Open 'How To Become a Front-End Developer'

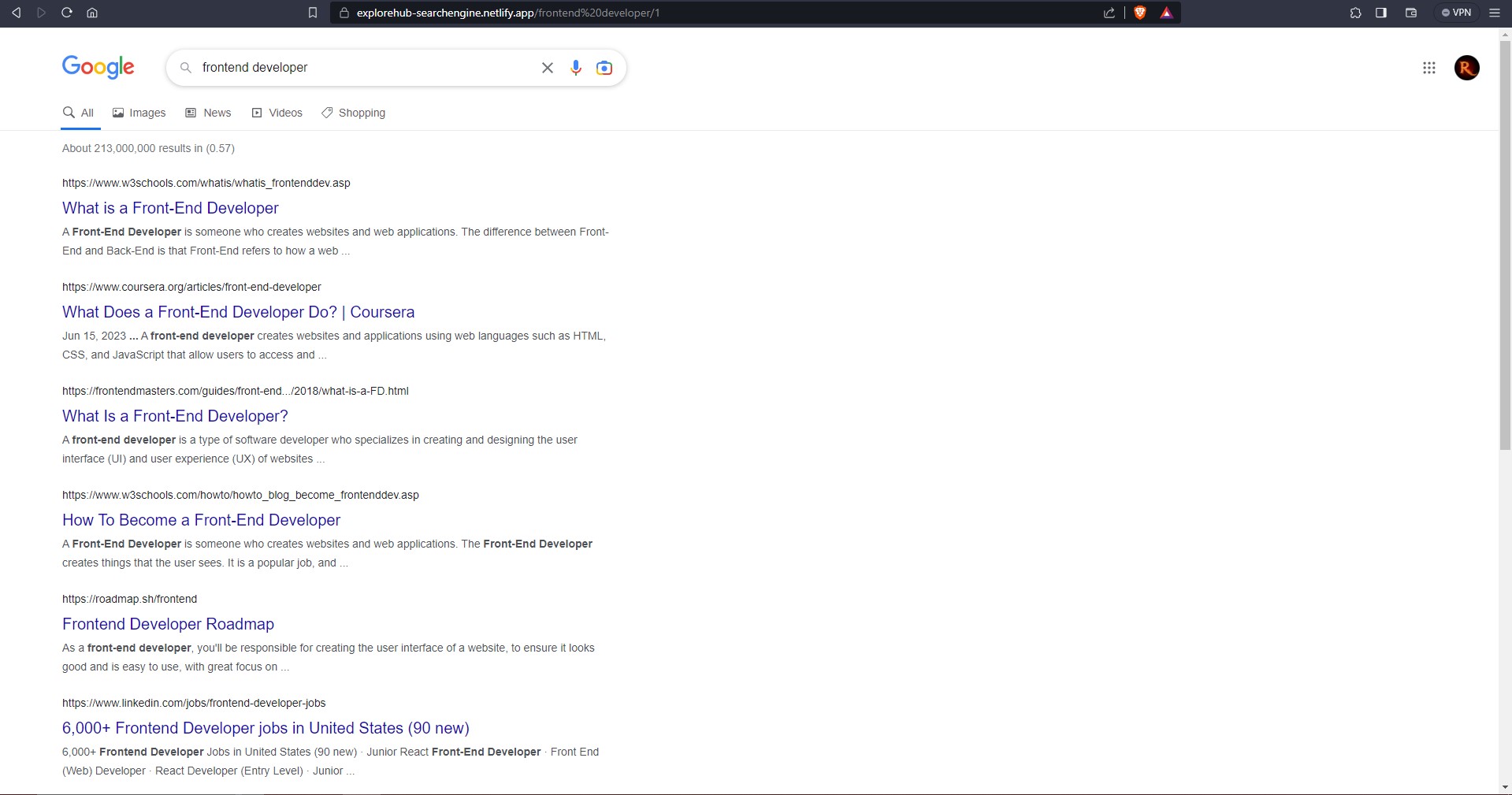pos(201,520)
